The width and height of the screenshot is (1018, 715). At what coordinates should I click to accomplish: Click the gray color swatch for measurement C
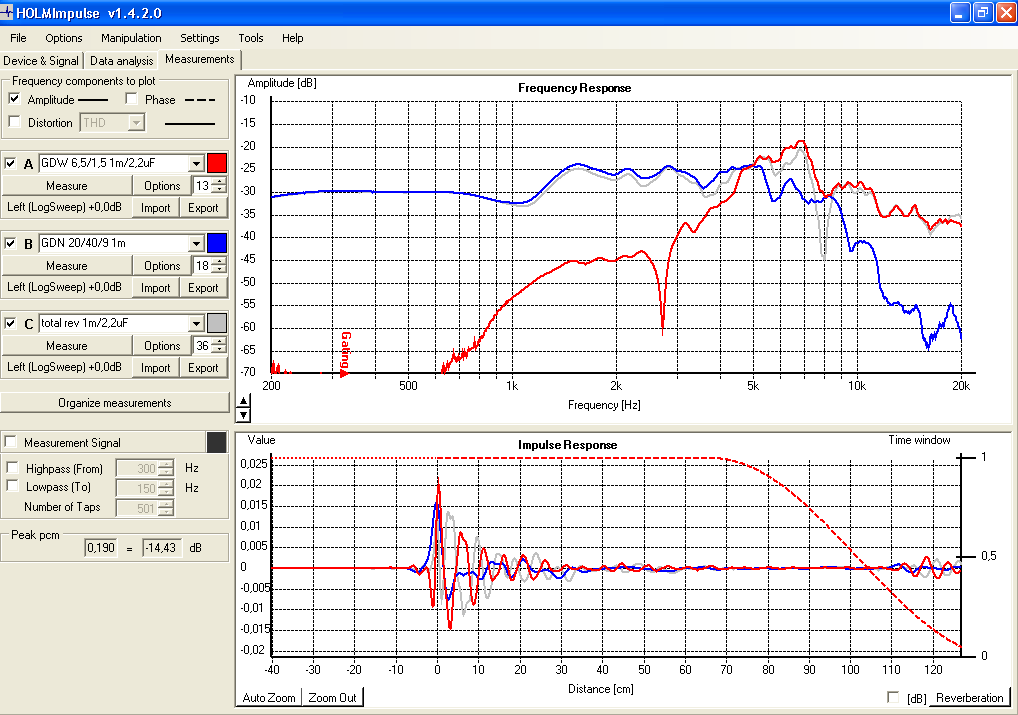pos(217,323)
